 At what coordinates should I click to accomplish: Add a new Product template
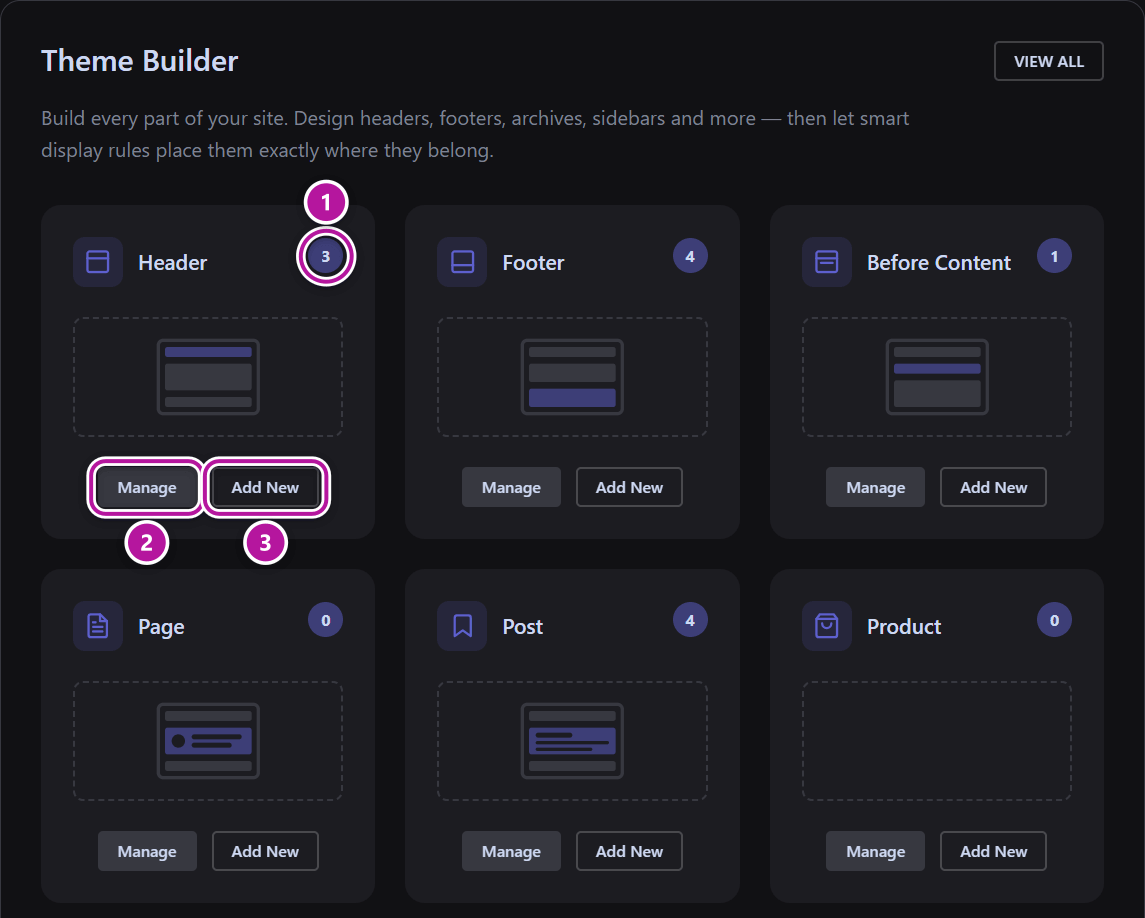click(x=993, y=851)
